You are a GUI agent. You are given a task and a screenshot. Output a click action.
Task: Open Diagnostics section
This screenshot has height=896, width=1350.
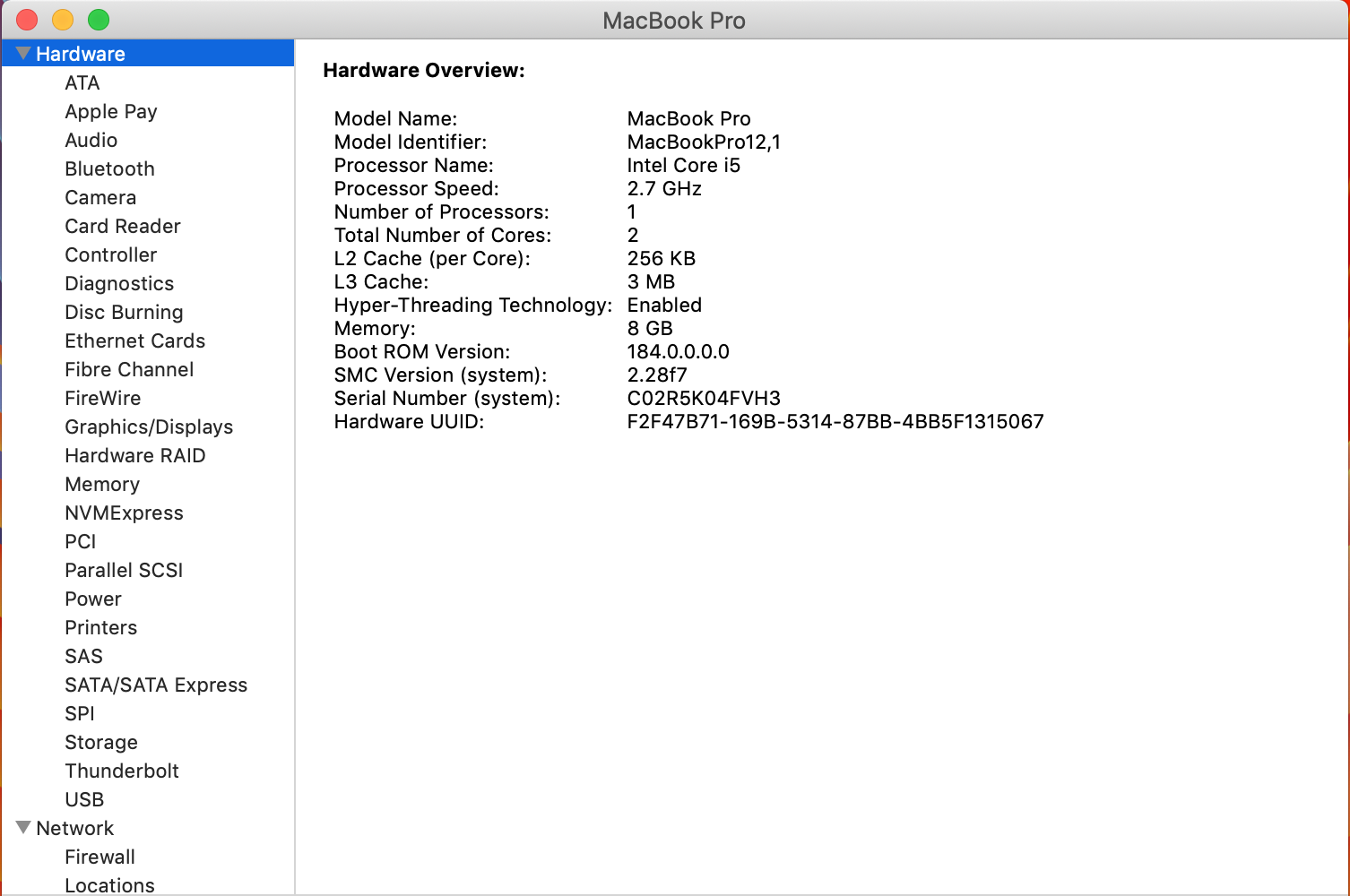119,283
